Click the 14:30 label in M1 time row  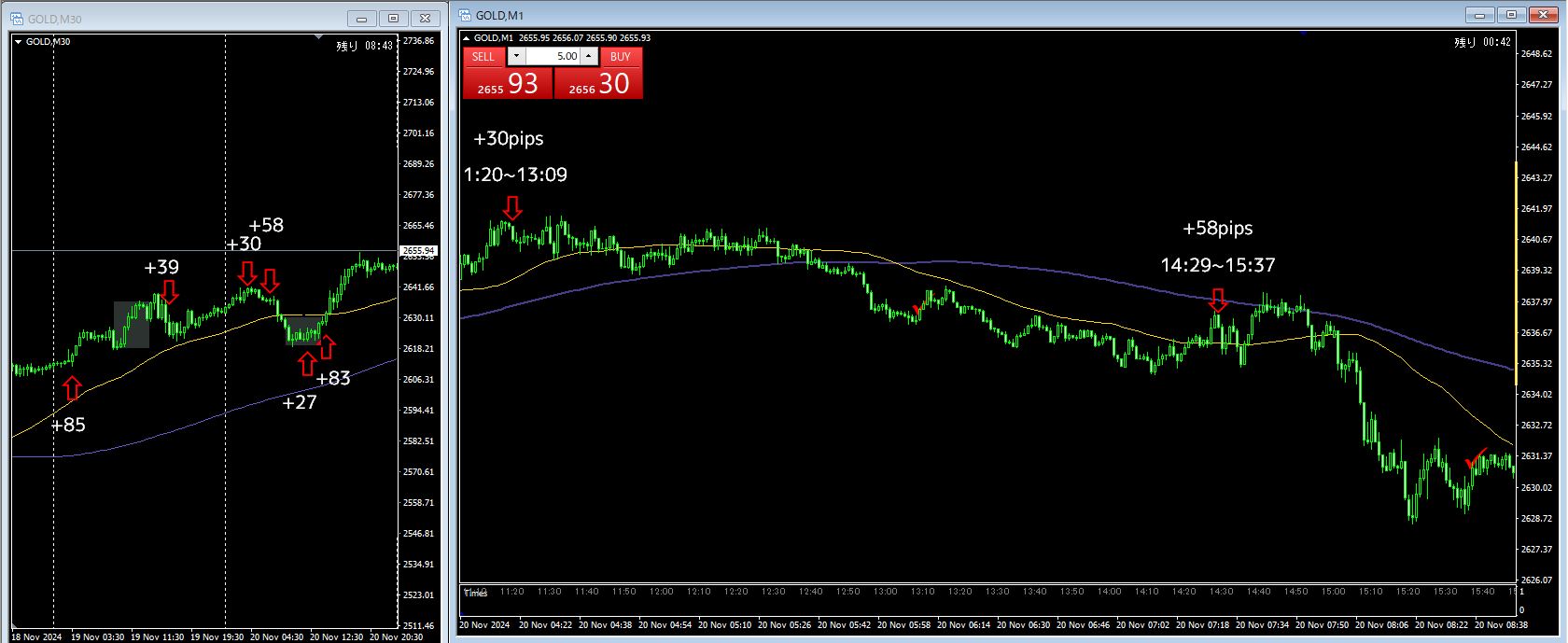1221,592
